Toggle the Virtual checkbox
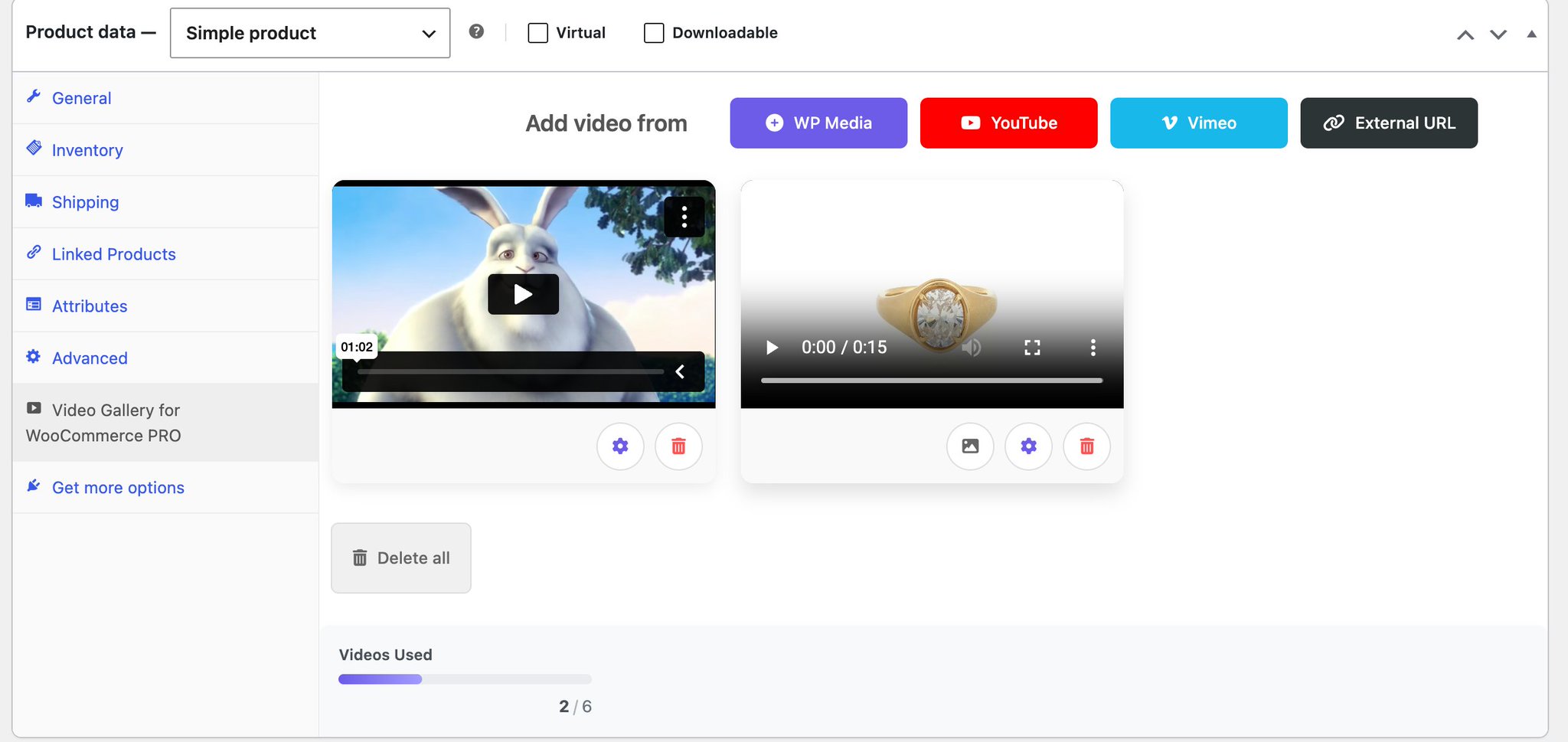This screenshot has width=1568, height=742. click(537, 33)
